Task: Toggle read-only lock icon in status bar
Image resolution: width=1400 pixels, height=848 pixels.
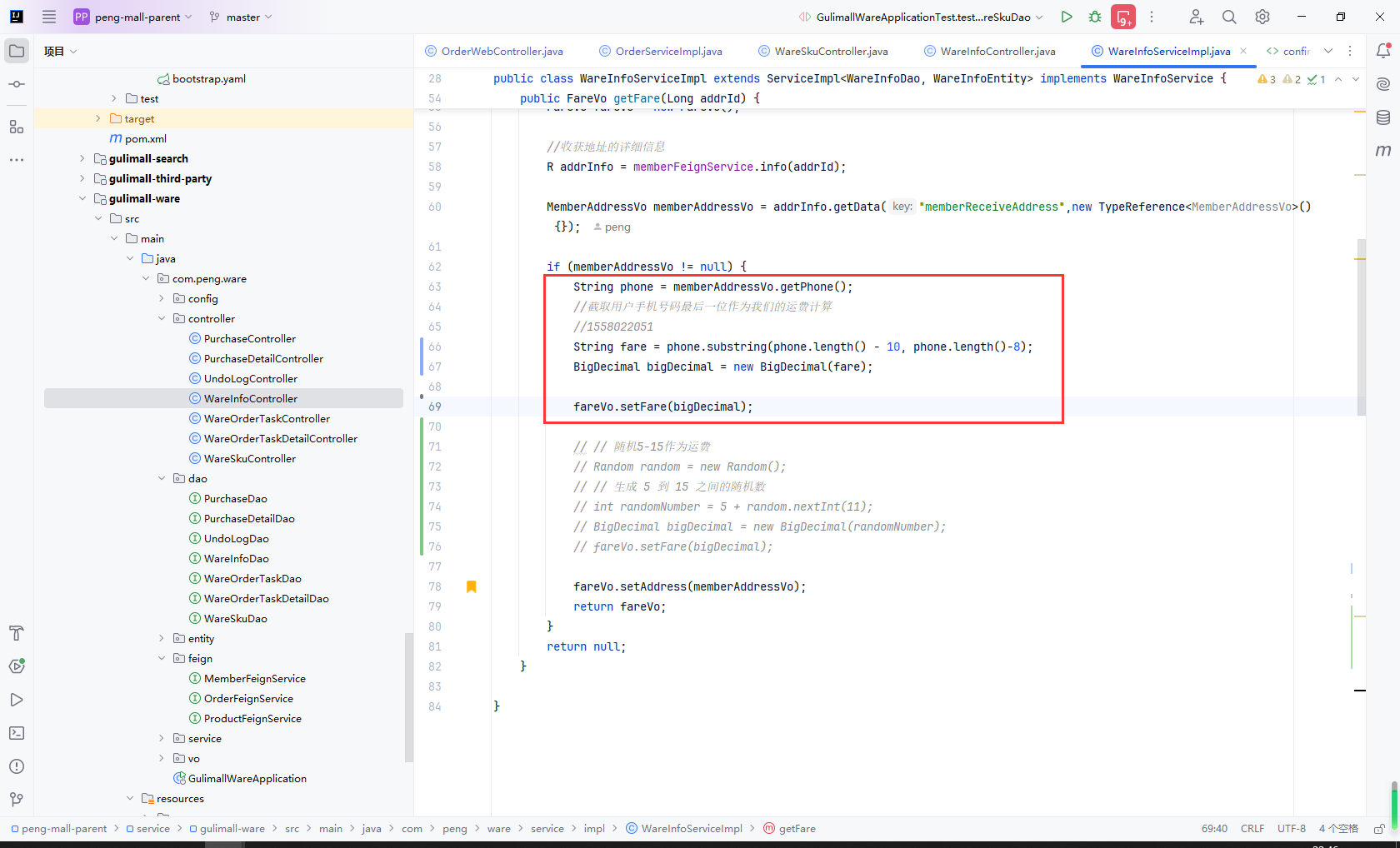Action: click(x=1379, y=829)
